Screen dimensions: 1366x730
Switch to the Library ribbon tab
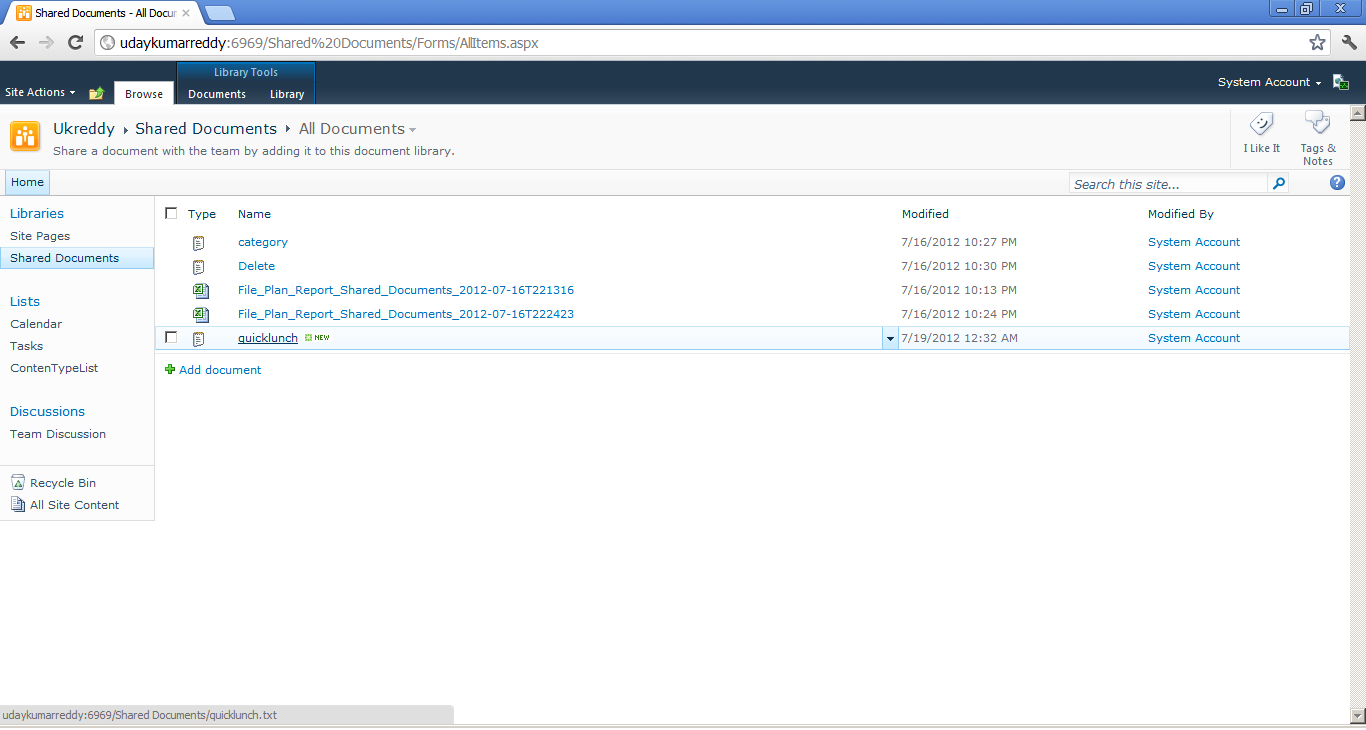[286, 94]
